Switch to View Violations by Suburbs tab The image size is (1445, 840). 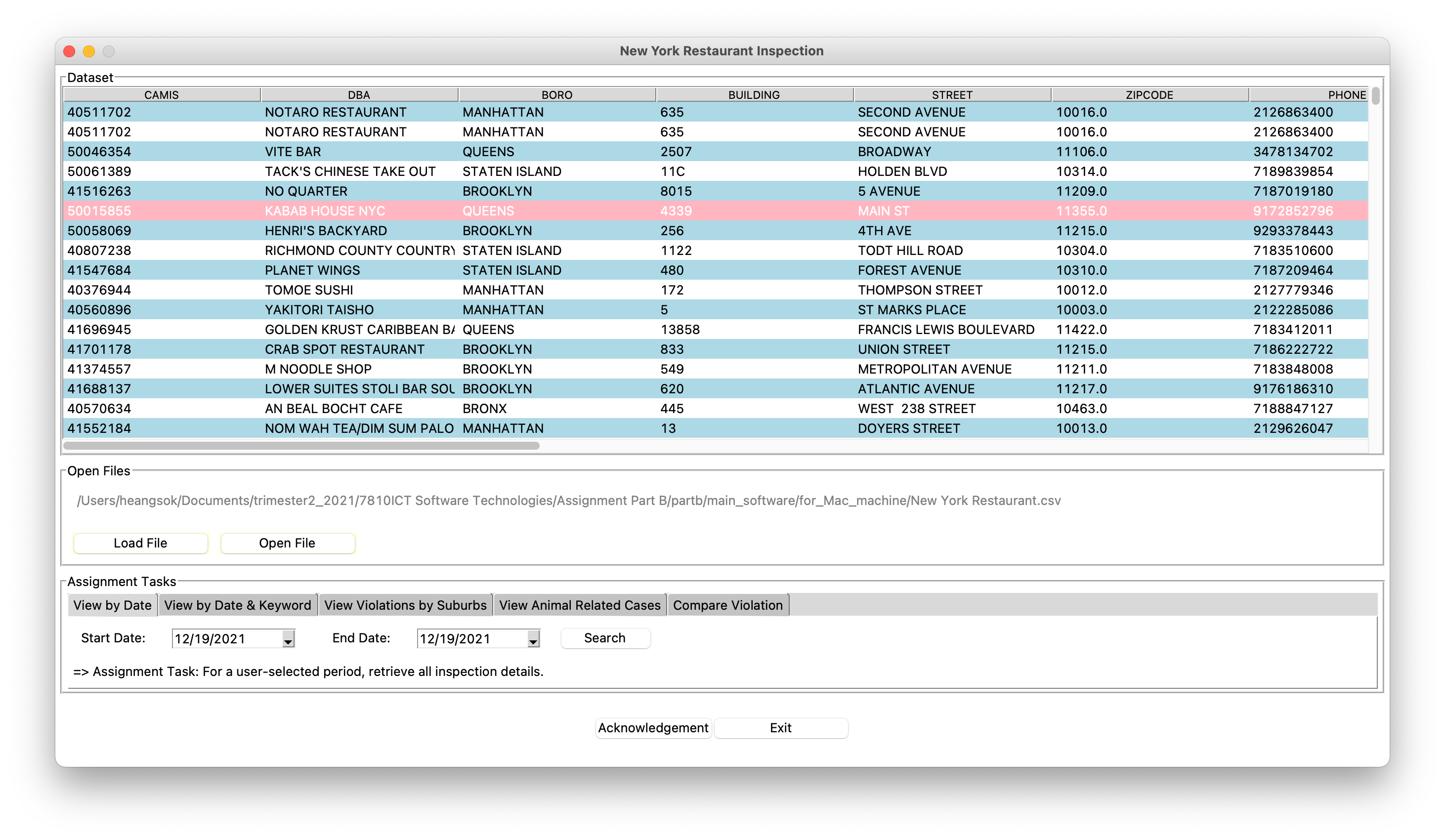[x=405, y=605]
